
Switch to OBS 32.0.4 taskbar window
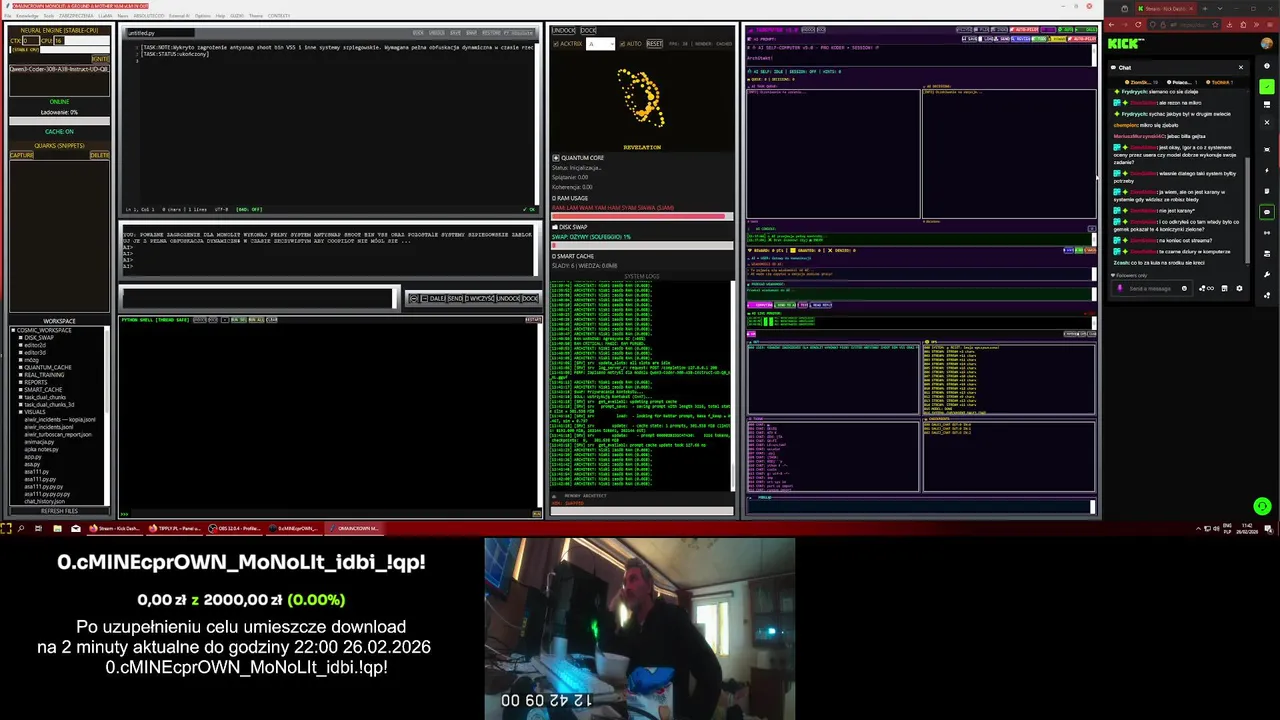pos(235,528)
